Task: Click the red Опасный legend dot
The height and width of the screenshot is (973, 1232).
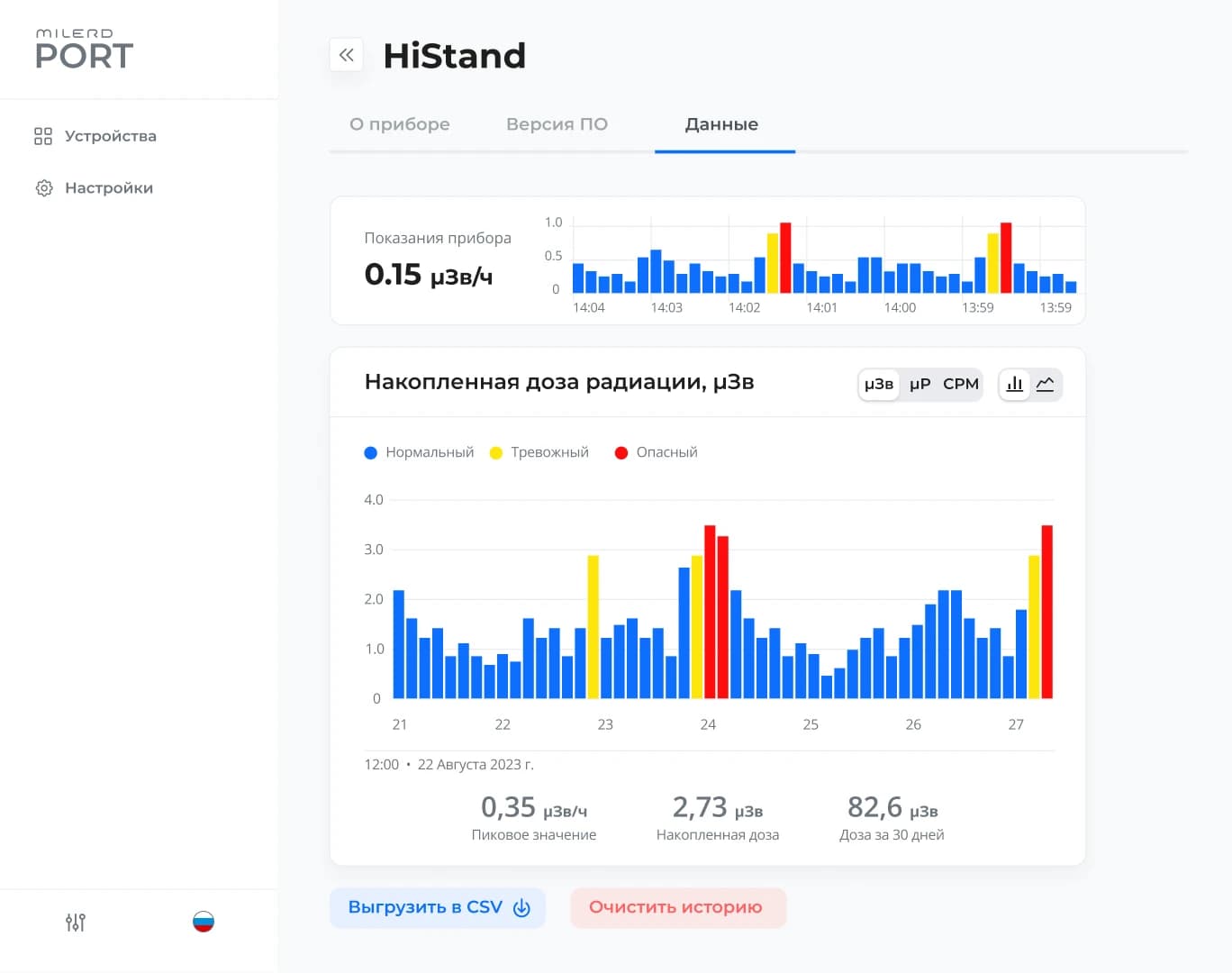Action: (621, 453)
